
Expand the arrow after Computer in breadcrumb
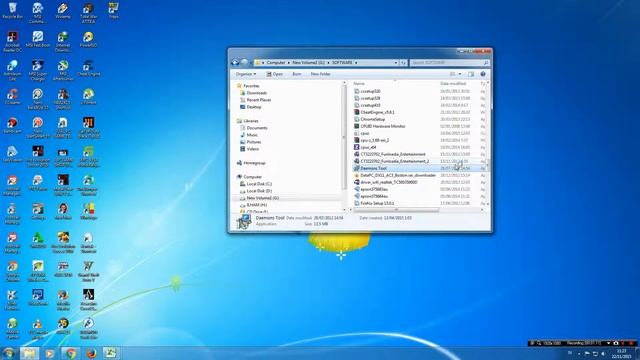tap(289, 62)
